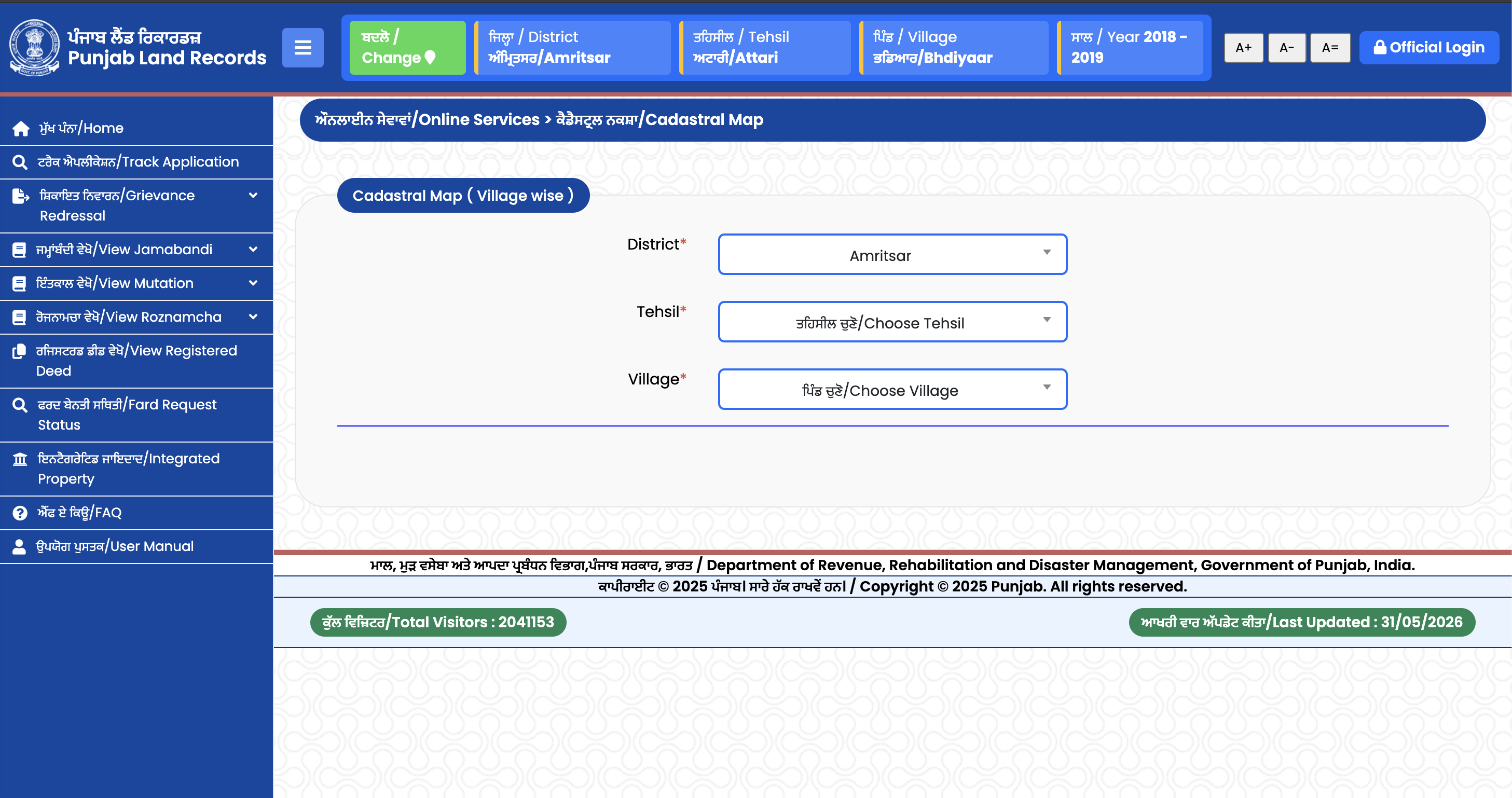
Task: Reset font size with A= button
Action: click(x=1330, y=48)
